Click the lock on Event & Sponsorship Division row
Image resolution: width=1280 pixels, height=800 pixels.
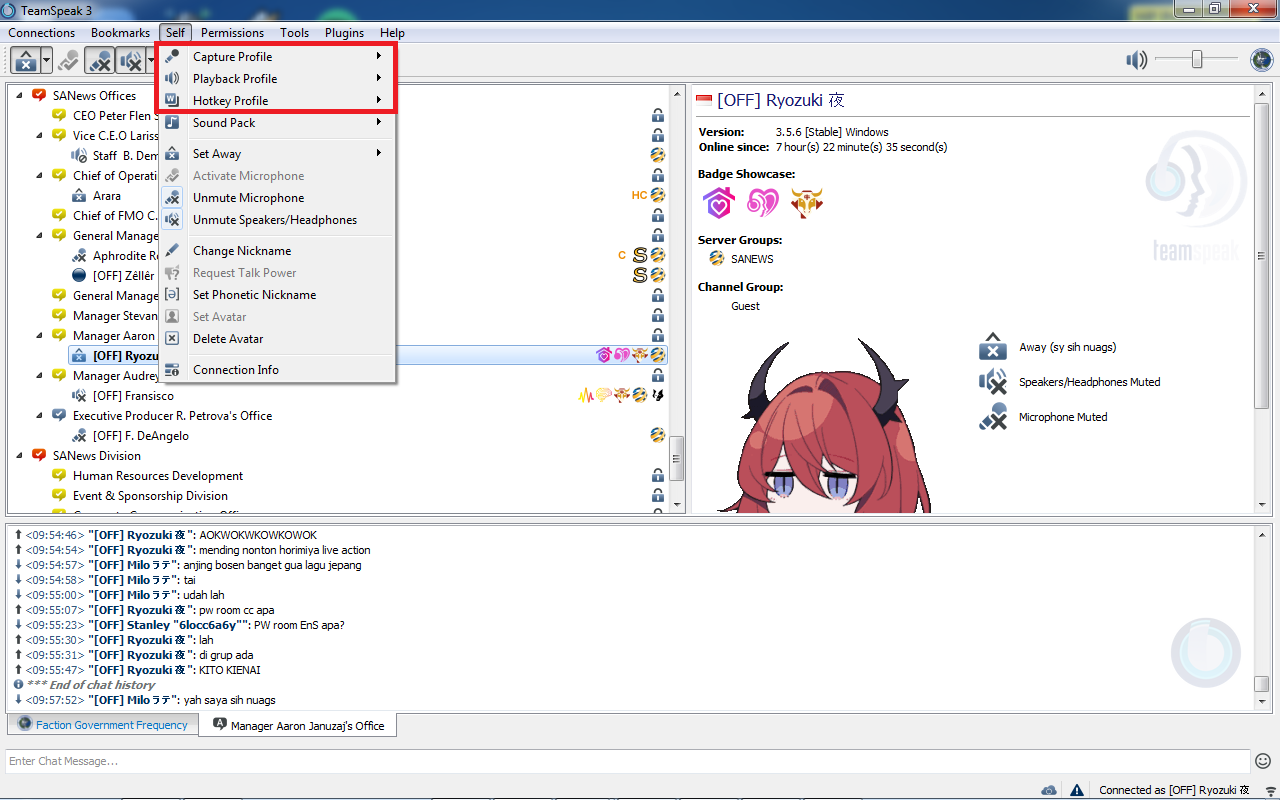[x=658, y=496]
